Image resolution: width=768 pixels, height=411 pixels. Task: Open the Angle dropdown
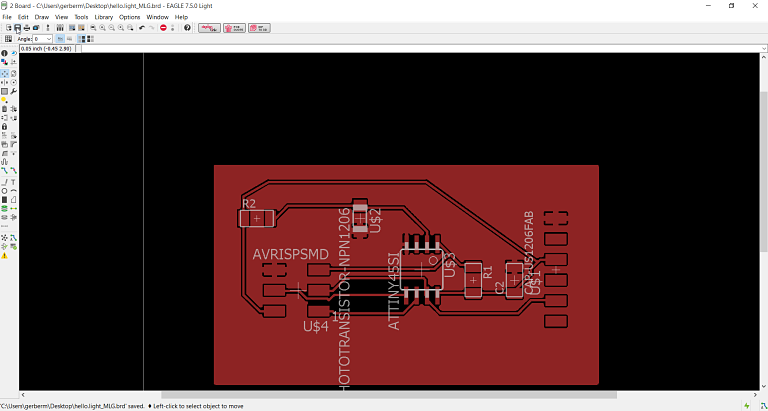[x=49, y=39]
